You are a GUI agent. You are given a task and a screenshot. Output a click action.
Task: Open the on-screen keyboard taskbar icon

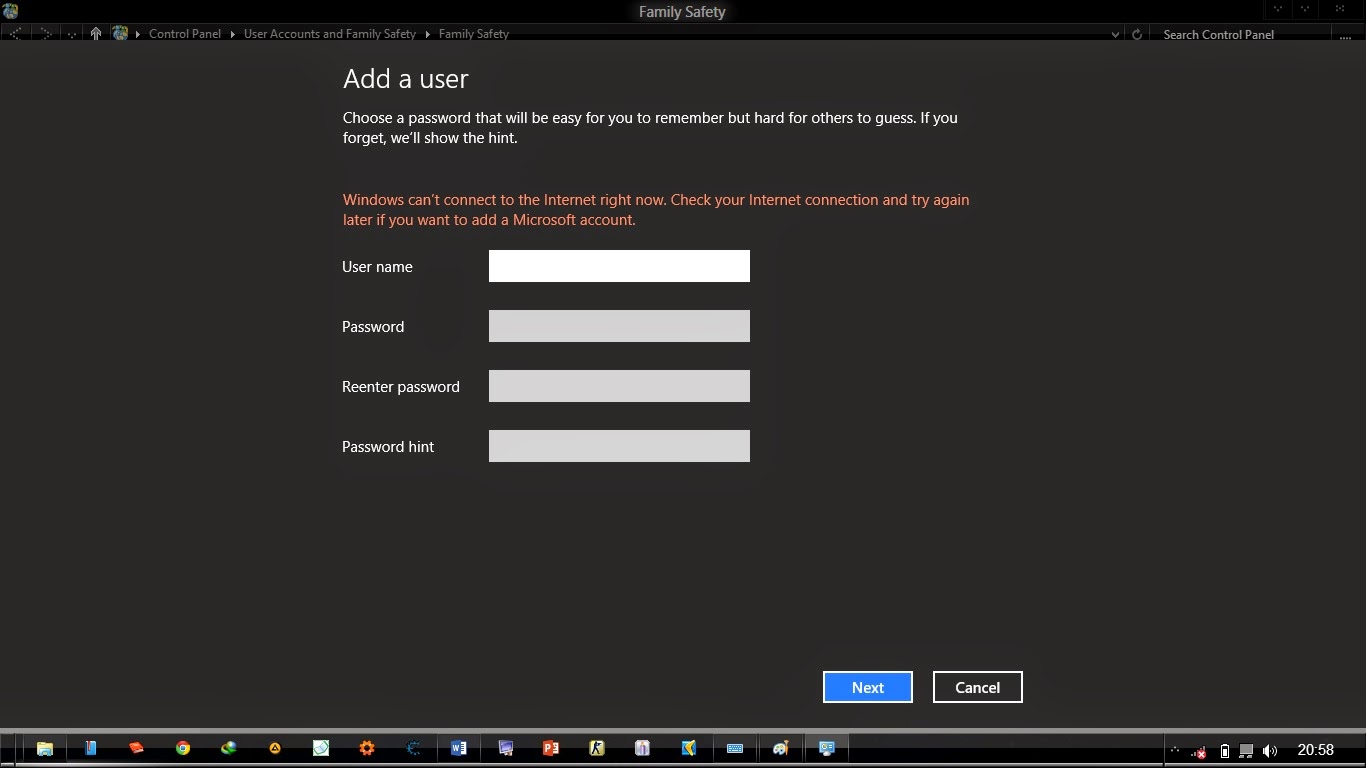coord(735,748)
